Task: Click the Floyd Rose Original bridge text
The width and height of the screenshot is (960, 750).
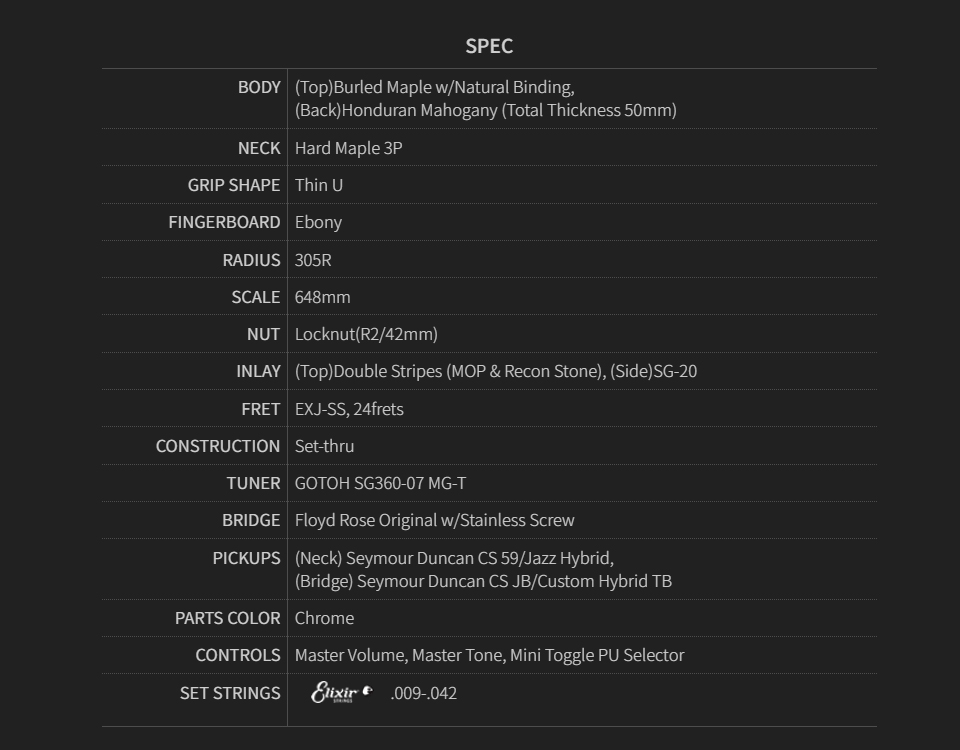Action: 434,520
